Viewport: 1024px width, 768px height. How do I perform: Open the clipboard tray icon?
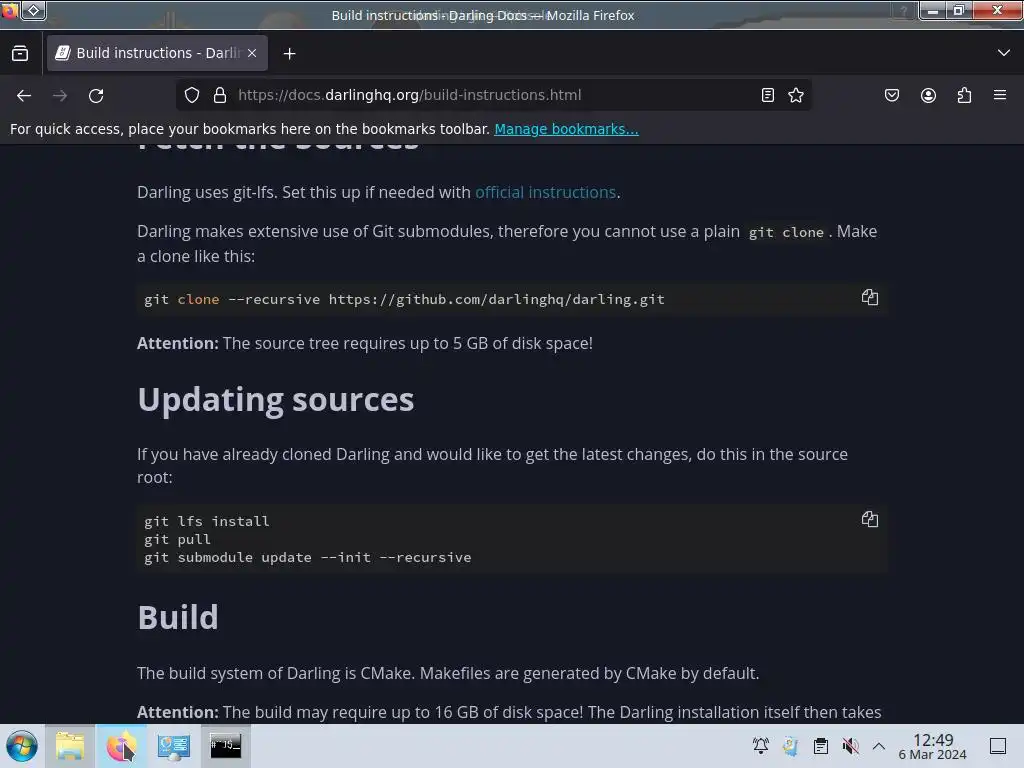(821, 745)
